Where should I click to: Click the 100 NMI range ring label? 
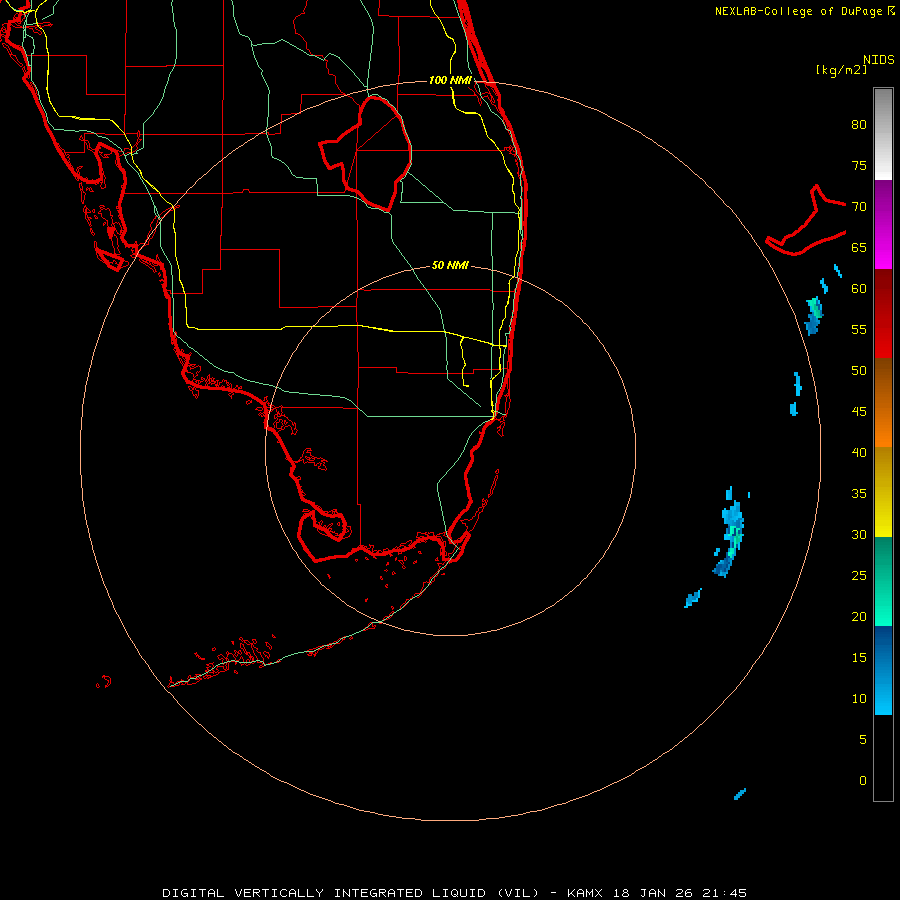[450, 80]
